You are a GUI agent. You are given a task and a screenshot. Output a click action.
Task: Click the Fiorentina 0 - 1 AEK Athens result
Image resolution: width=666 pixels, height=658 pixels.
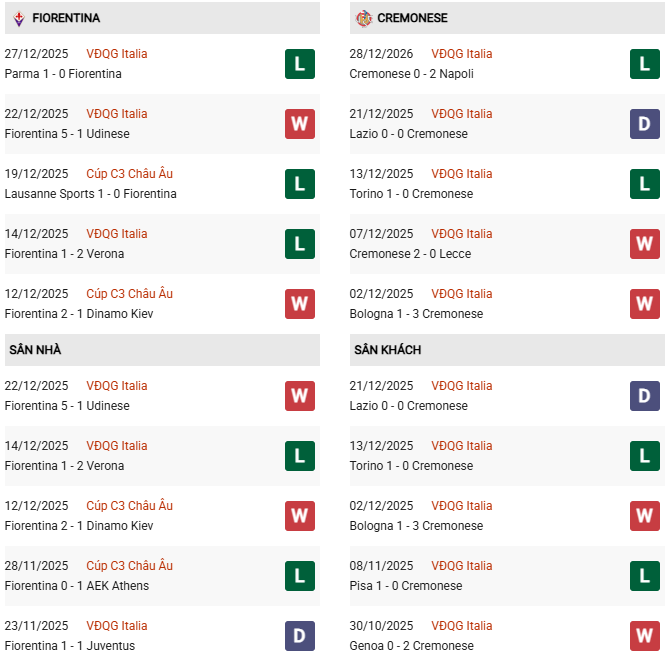(77, 586)
